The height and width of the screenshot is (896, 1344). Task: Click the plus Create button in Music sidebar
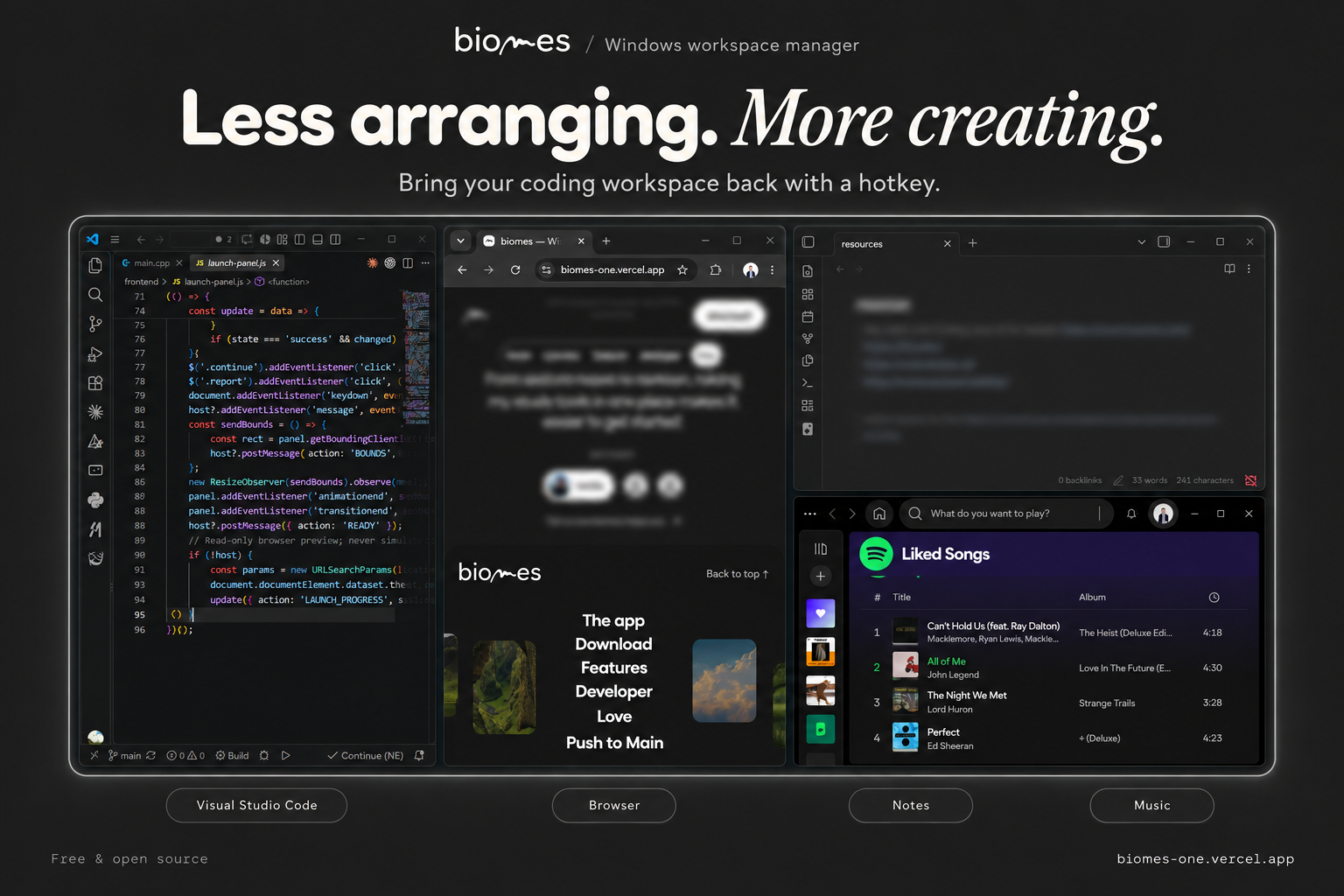[821, 576]
